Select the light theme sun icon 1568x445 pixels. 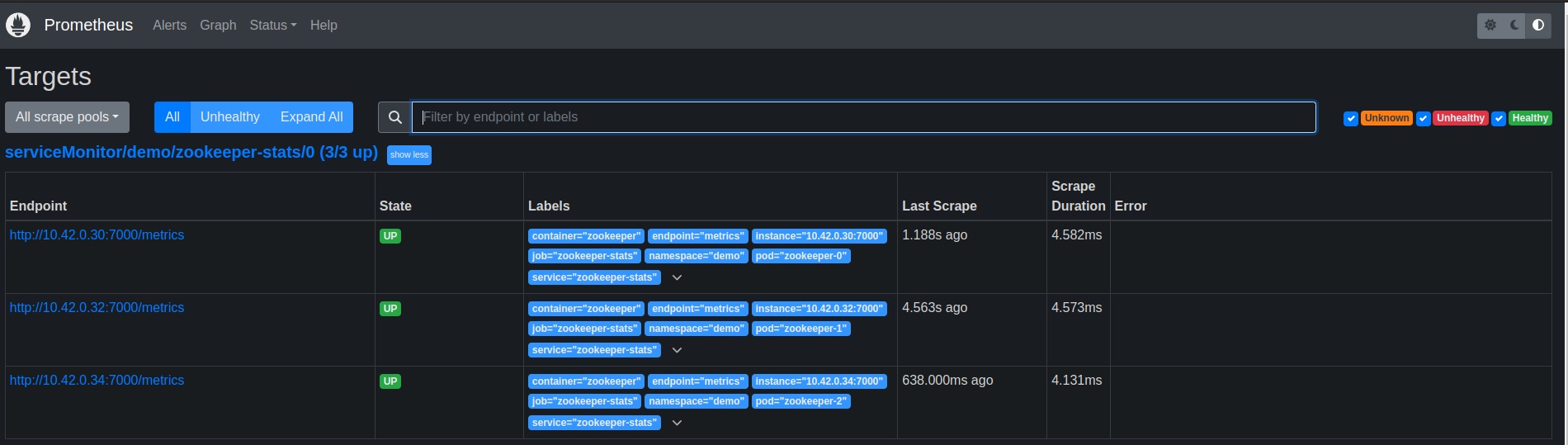coord(1490,25)
